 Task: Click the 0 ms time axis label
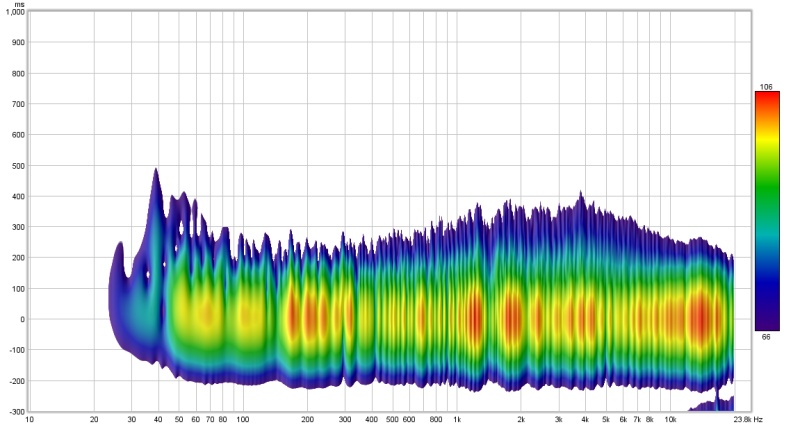tap(23, 319)
